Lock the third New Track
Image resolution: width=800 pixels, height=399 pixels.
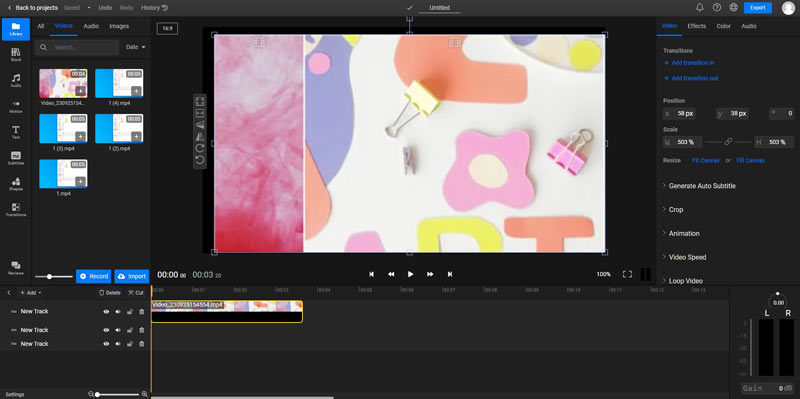(130, 344)
